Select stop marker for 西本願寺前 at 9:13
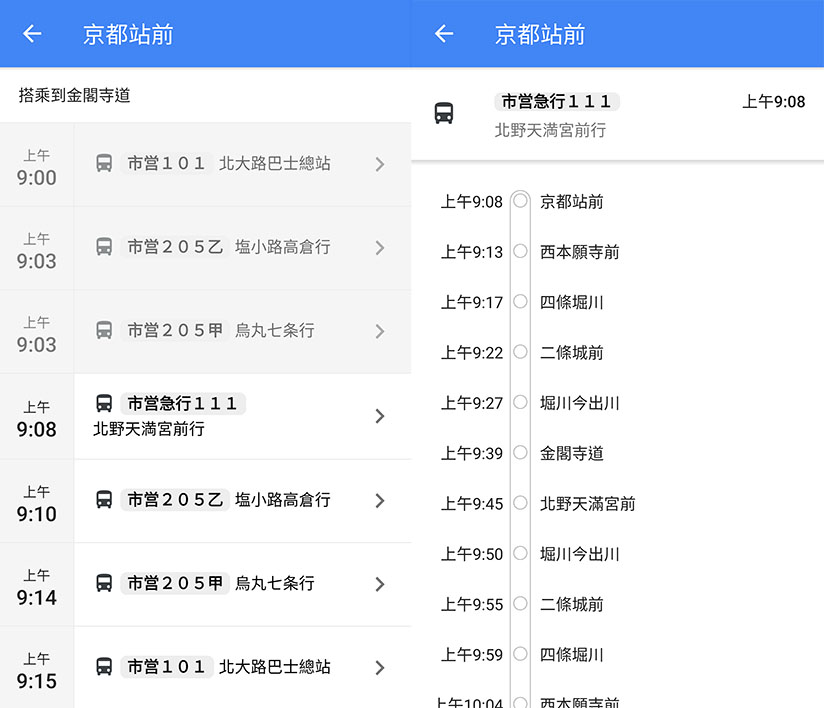The image size is (824, 708). click(520, 251)
